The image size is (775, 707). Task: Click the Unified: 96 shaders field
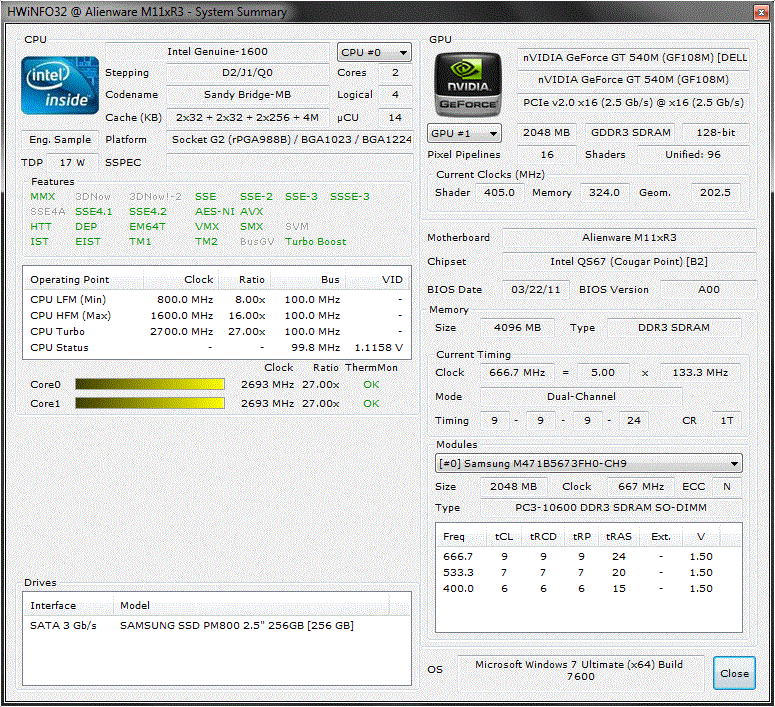tap(693, 155)
